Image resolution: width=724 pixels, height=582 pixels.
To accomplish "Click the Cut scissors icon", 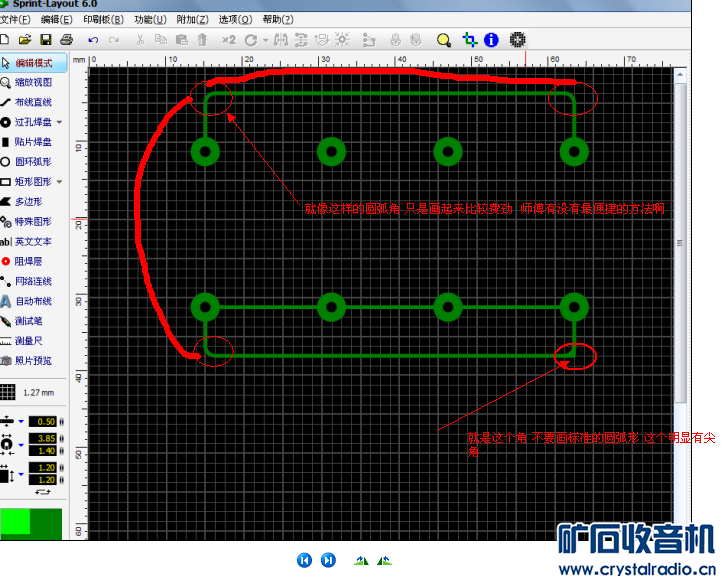I will 140,40.
